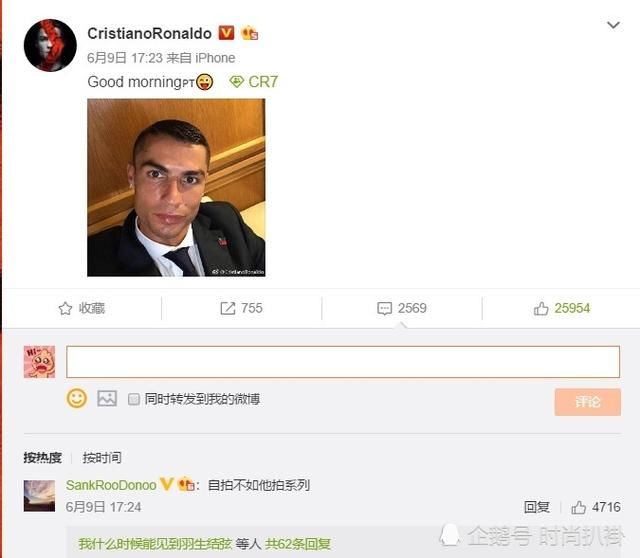640x558 pixels.
Task: Click 回复 on SankRooDonoo's comment
Action: (536, 507)
